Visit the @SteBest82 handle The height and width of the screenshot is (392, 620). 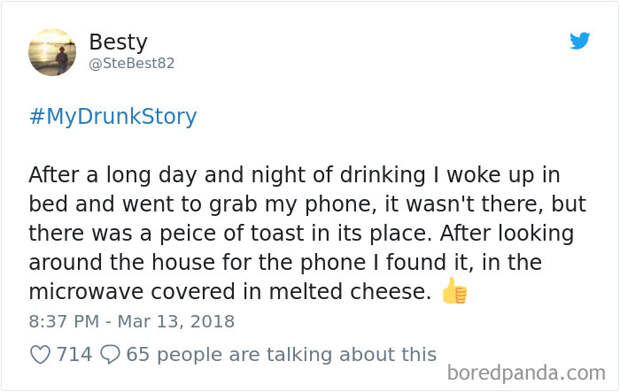pyautogui.click(x=132, y=63)
